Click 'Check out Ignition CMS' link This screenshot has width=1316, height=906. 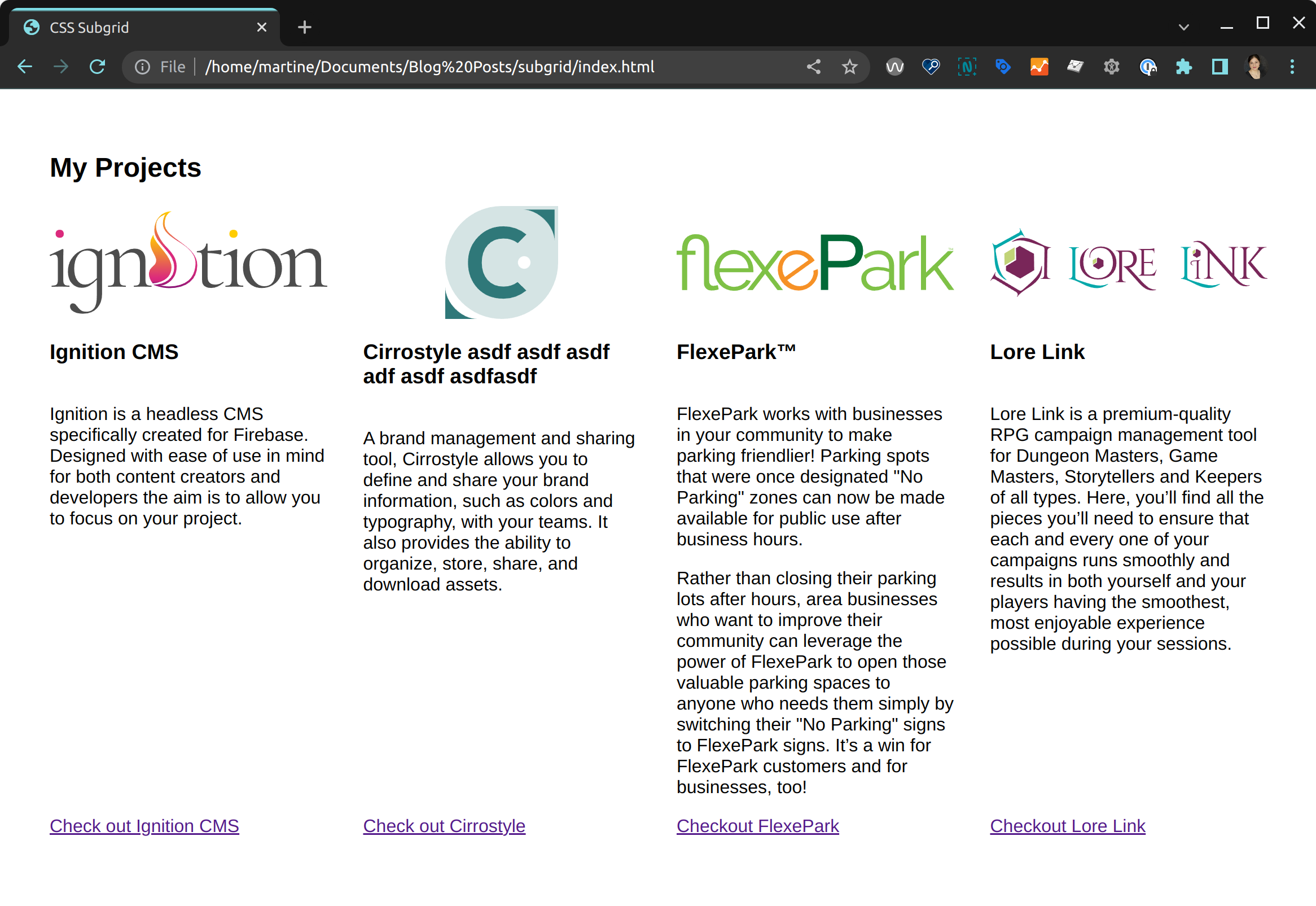[x=144, y=824]
